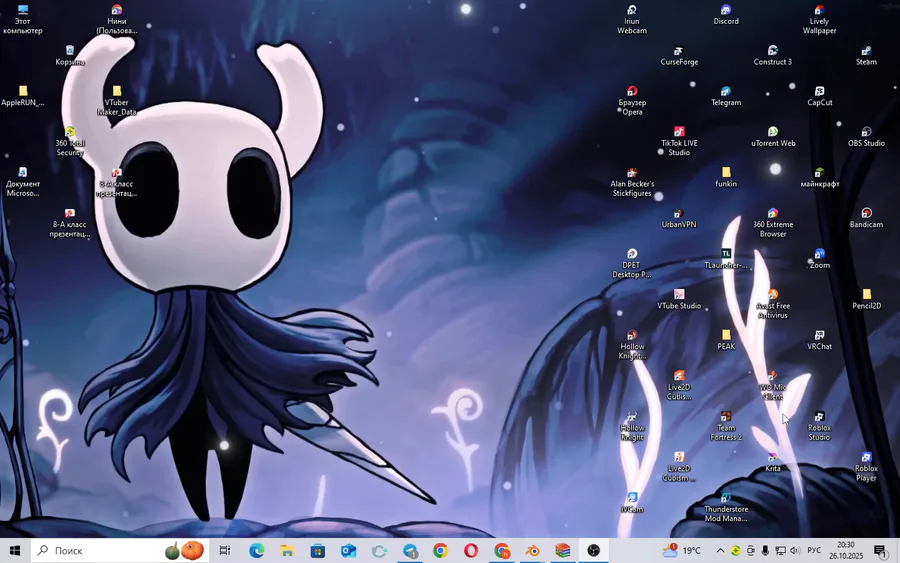Open Outlook from the taskbar
Viewport: 900px width, 563px height.
[x=348, y=551]
